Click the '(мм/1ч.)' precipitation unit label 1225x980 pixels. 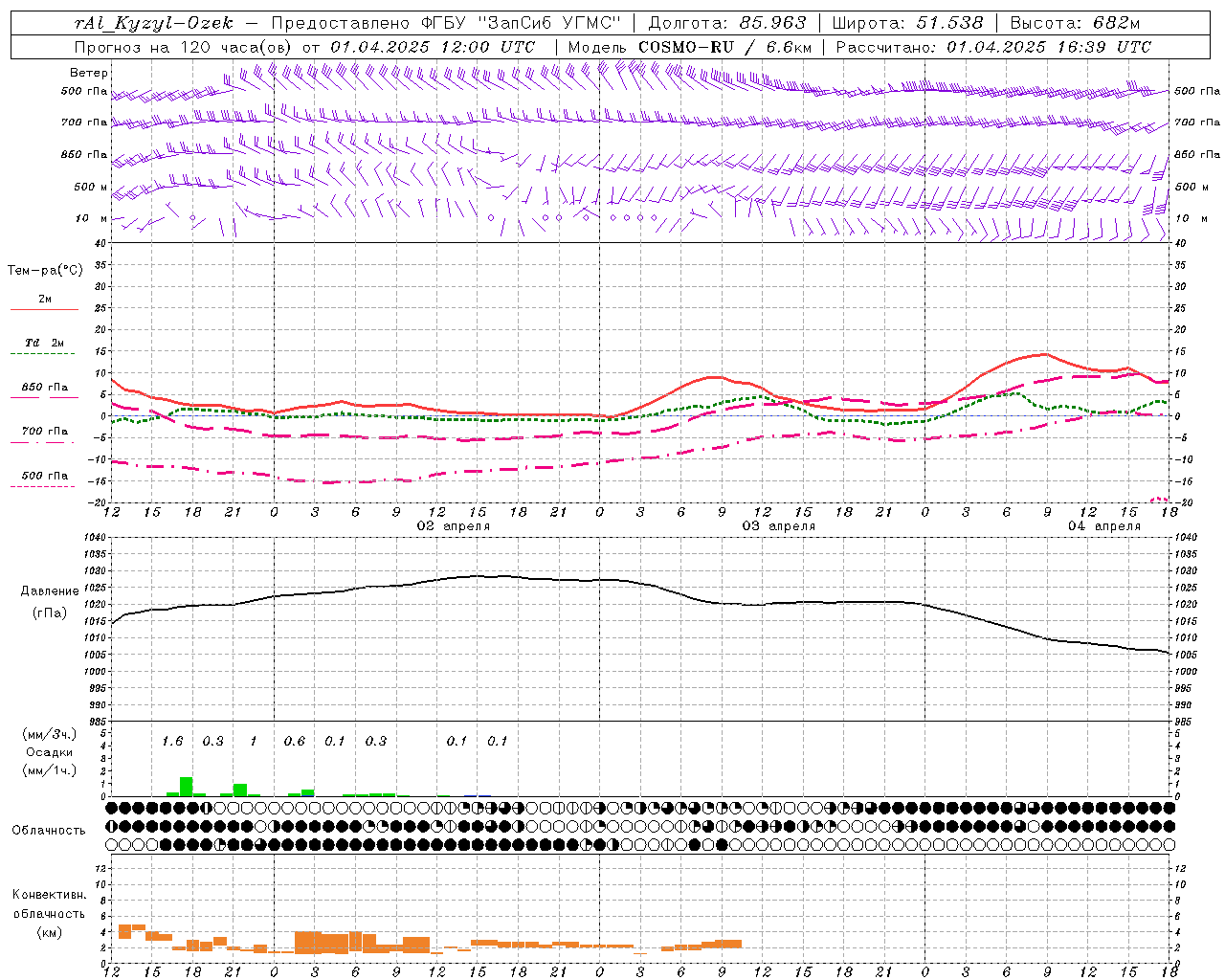tap(50, 770)
